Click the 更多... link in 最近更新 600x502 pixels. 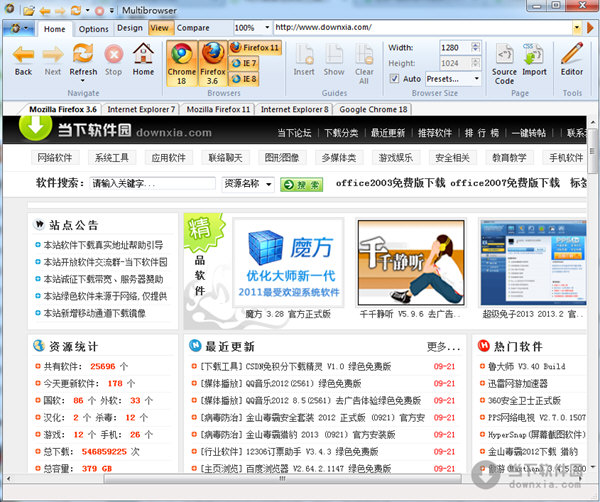[x=443, y=347]
